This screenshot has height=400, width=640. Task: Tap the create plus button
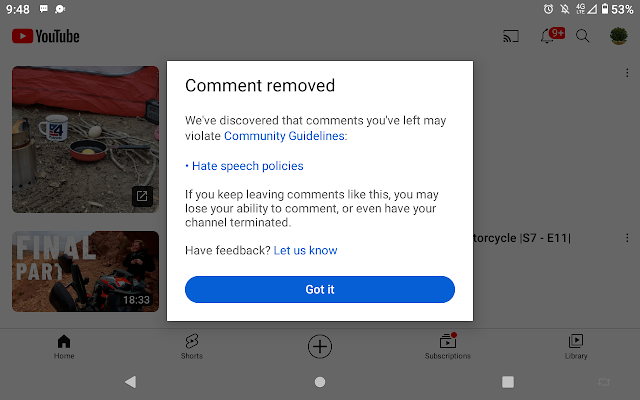320,347
